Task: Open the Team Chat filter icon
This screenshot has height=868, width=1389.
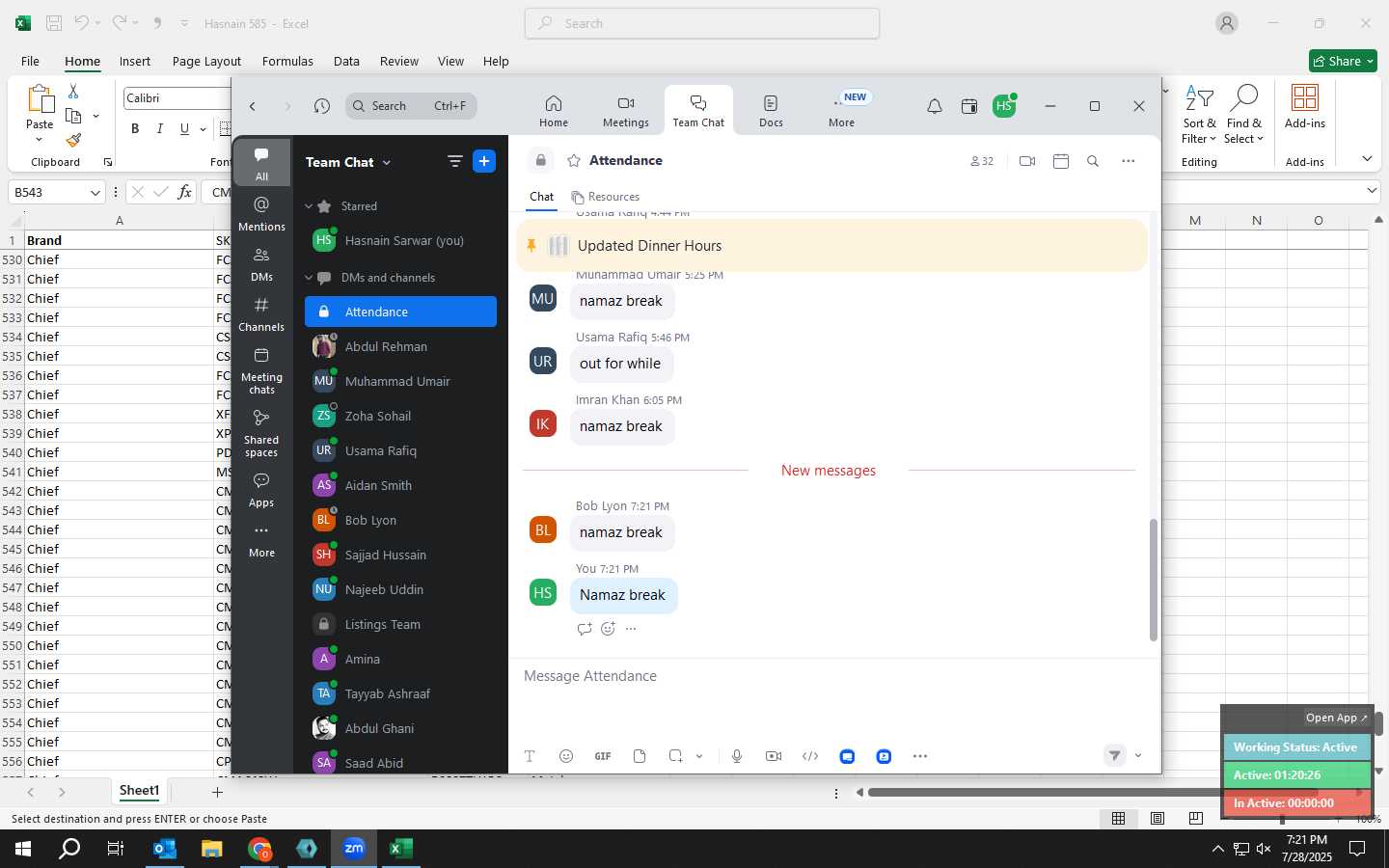Action: coord(455,162)
